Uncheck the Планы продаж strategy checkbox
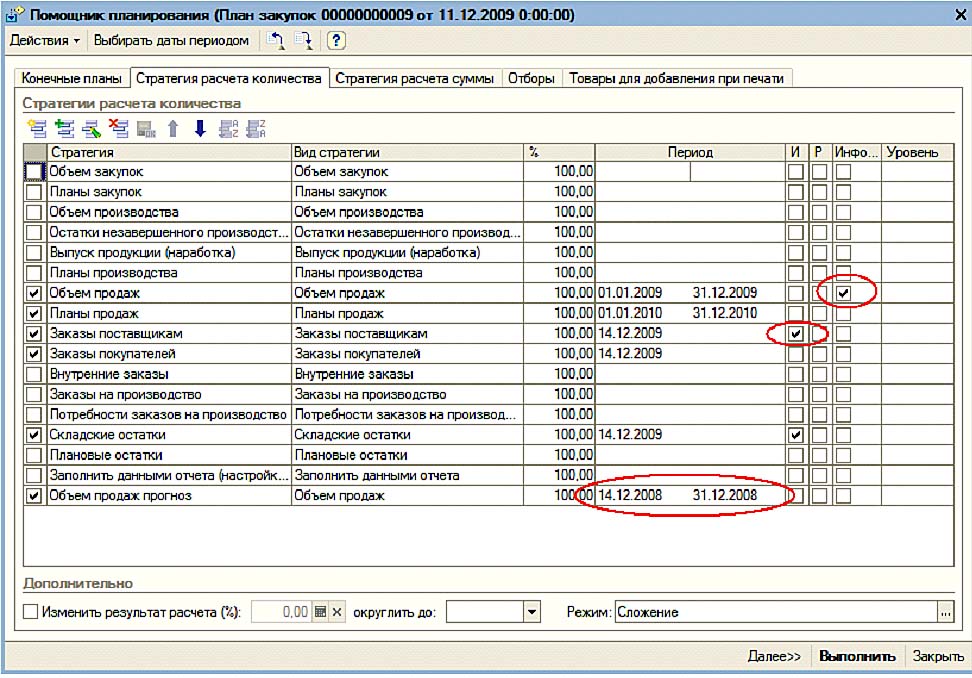 [34, 314]
